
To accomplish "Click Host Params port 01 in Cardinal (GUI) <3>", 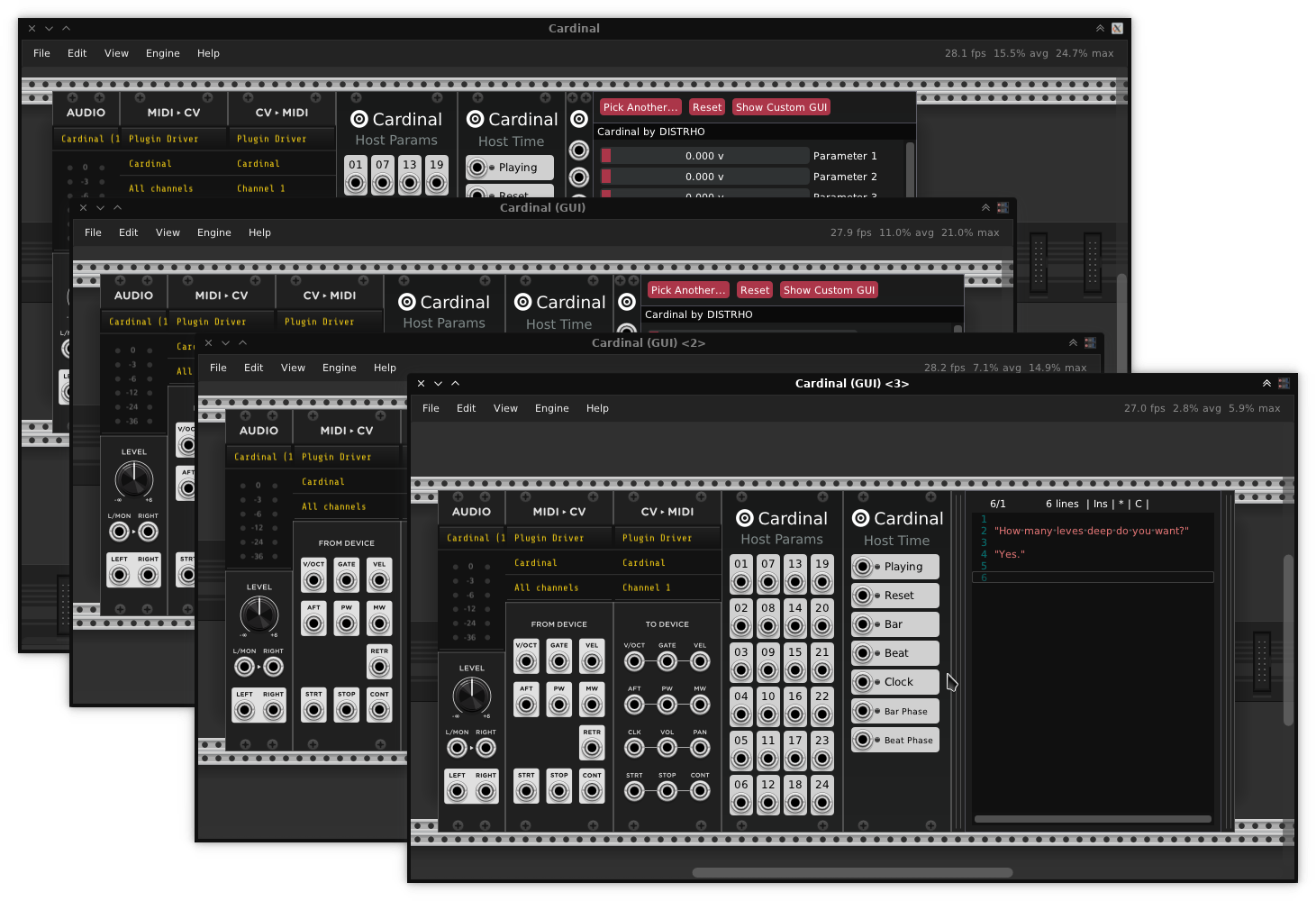I will pos(741,583).
